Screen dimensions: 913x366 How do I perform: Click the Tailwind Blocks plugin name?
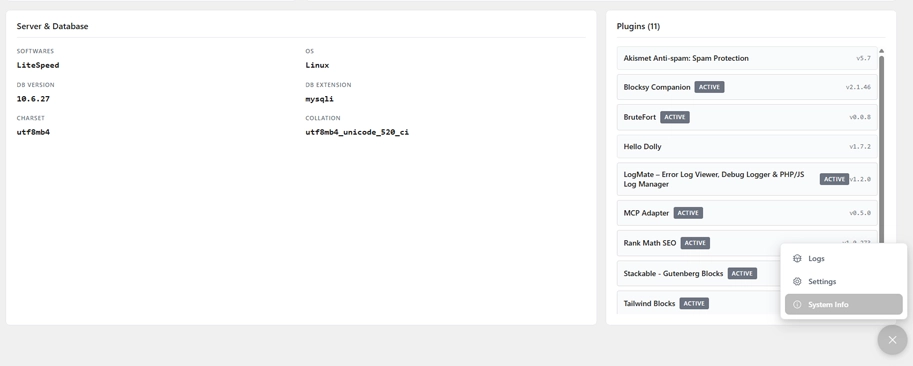point(649,304)
